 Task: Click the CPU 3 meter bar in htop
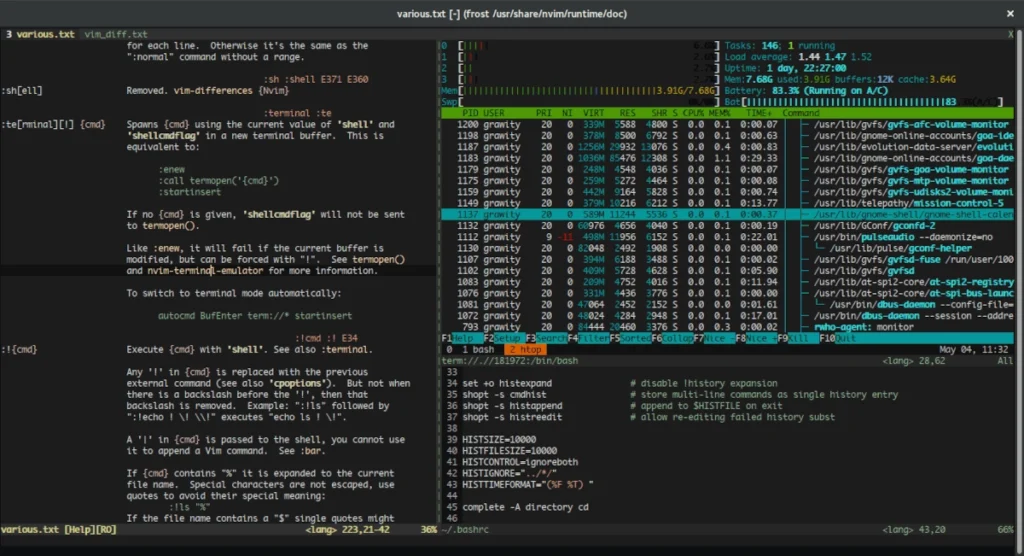pyautogui.click(x=581, y=79)
